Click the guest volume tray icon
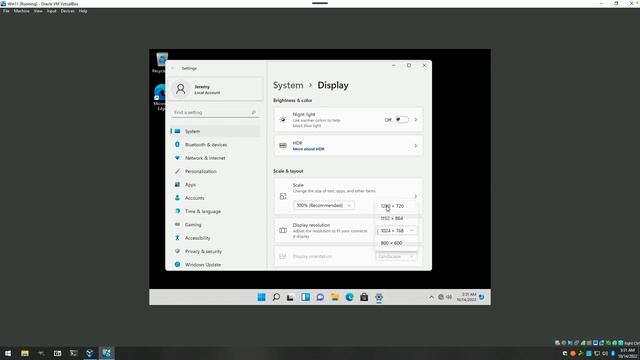Viewport: 640px width, 360px height. [449, 297]
